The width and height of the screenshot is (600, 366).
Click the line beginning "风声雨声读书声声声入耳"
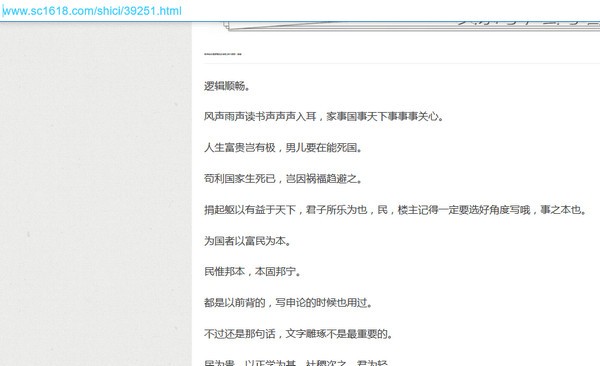tap(324, 116)
